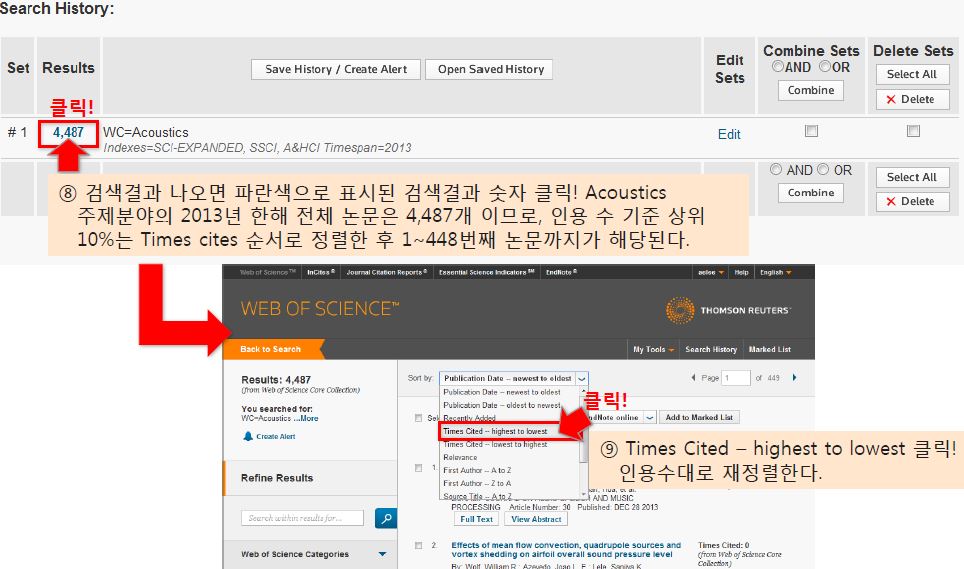Open the English language dropdown
The height and width of the screenshot is (569, 964).
775,272
